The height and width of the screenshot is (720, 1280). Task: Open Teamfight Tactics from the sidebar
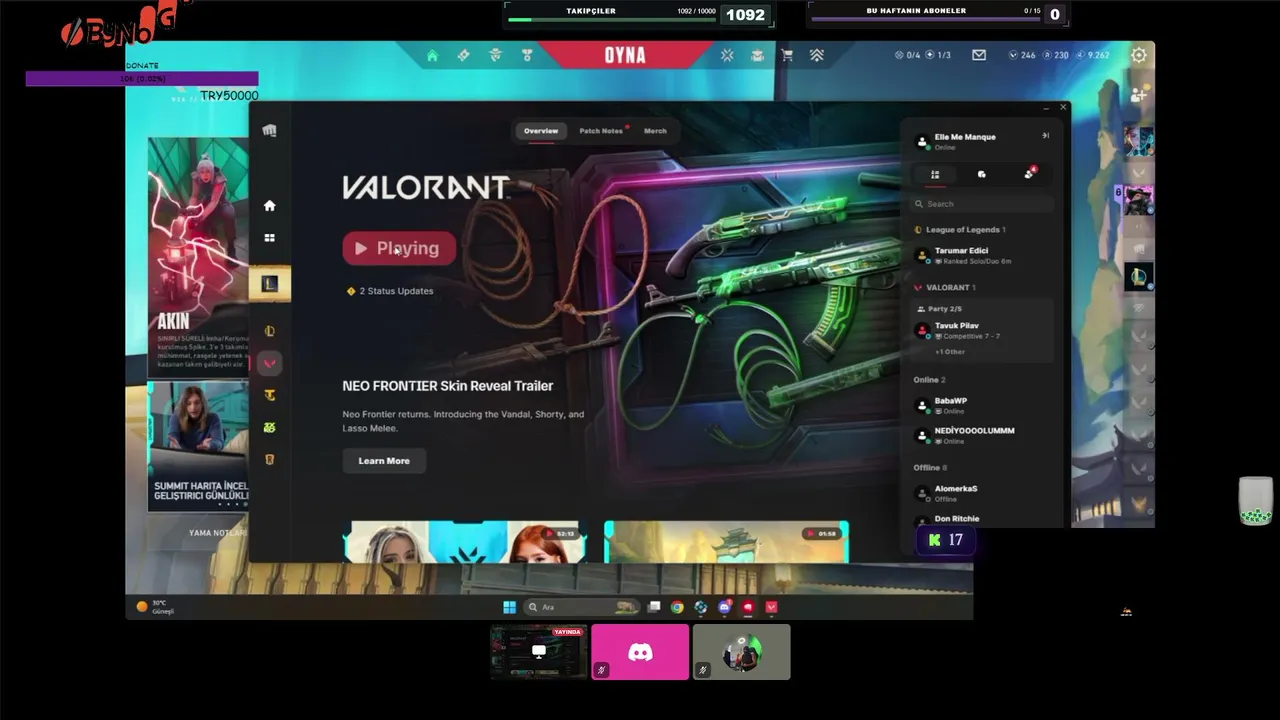pyautogui.click(x=269, y=395)
